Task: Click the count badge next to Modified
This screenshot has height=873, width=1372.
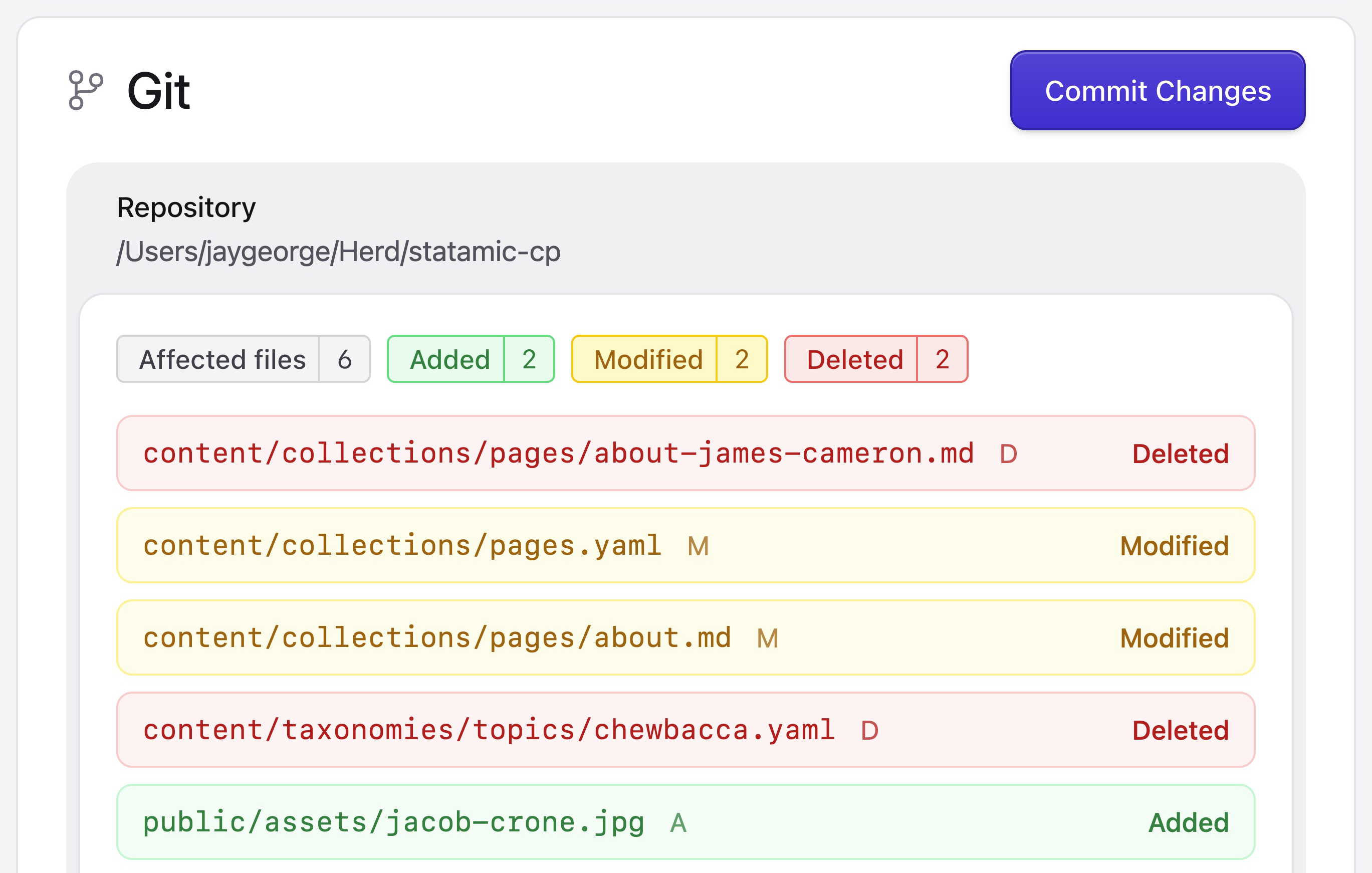Action: (x=742, y=359)
